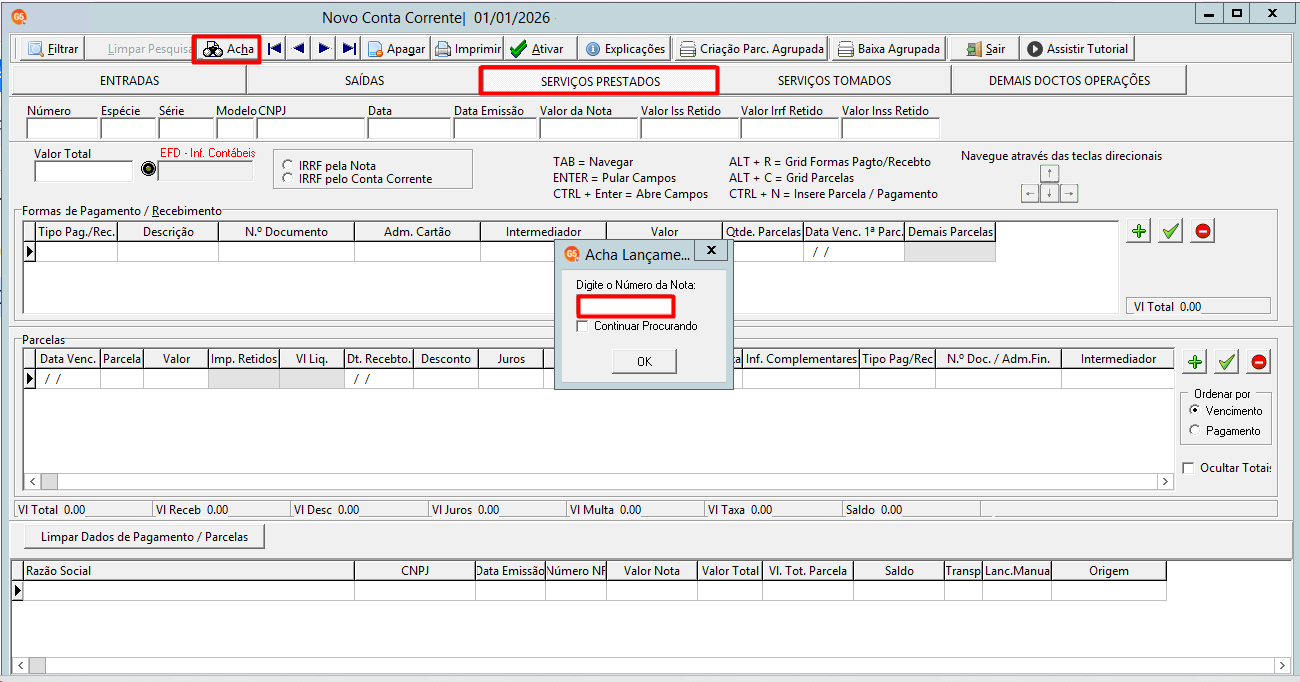Open the ENTRADAS tab

129,80
